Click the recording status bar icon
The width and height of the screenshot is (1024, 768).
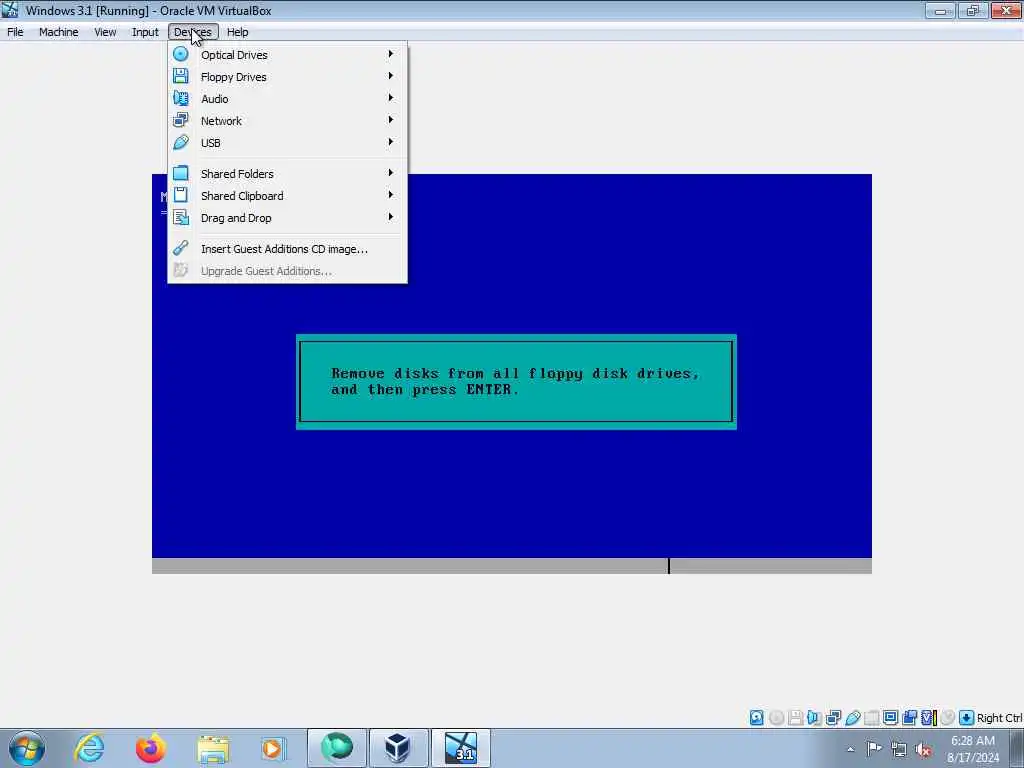click(909, 718)
